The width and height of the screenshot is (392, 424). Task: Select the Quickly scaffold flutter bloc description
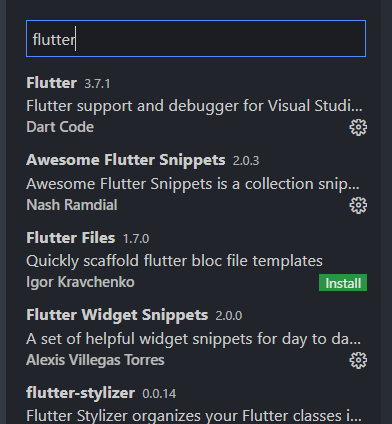pos(174,261)
